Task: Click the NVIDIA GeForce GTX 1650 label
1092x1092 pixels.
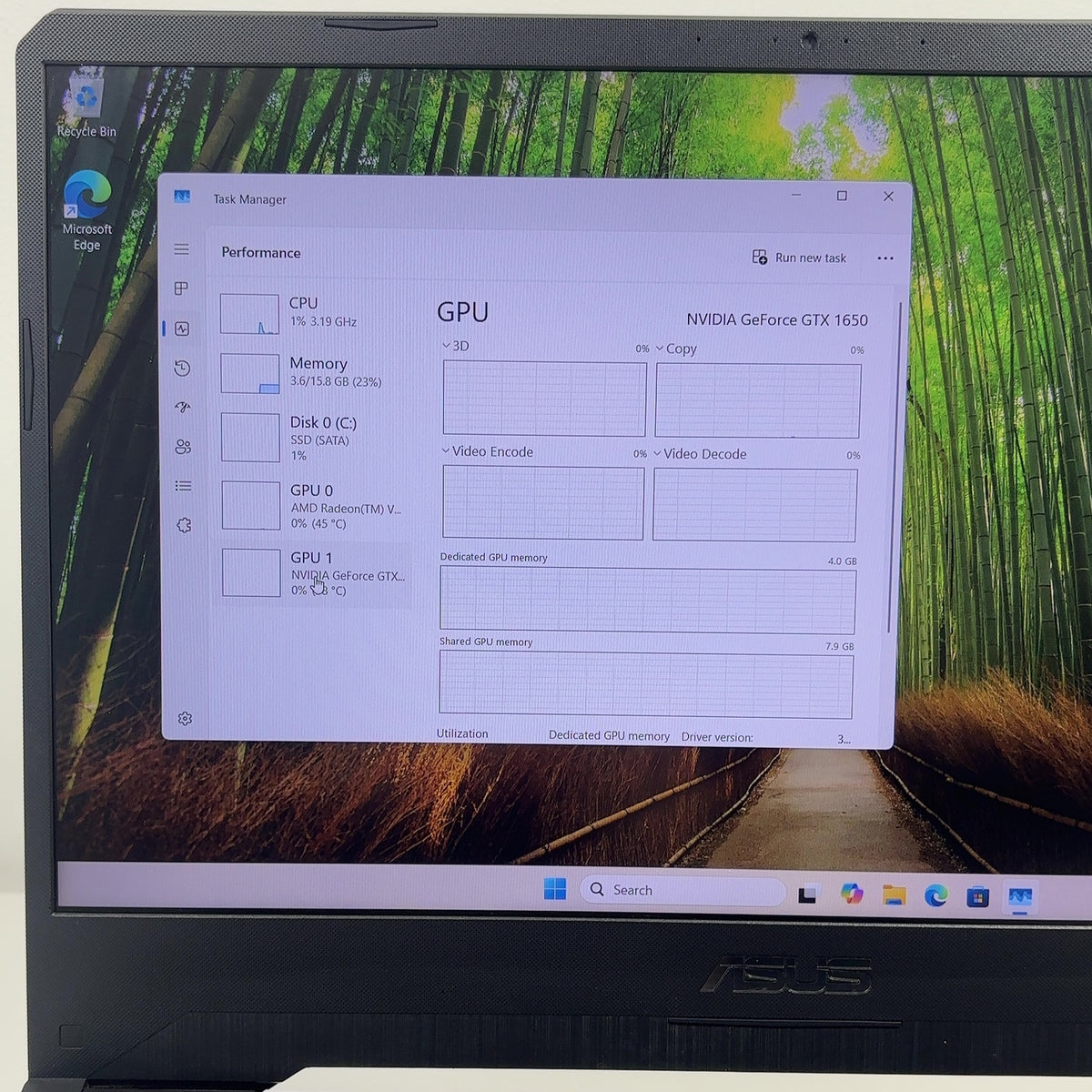Action: [x=777, y=319]
